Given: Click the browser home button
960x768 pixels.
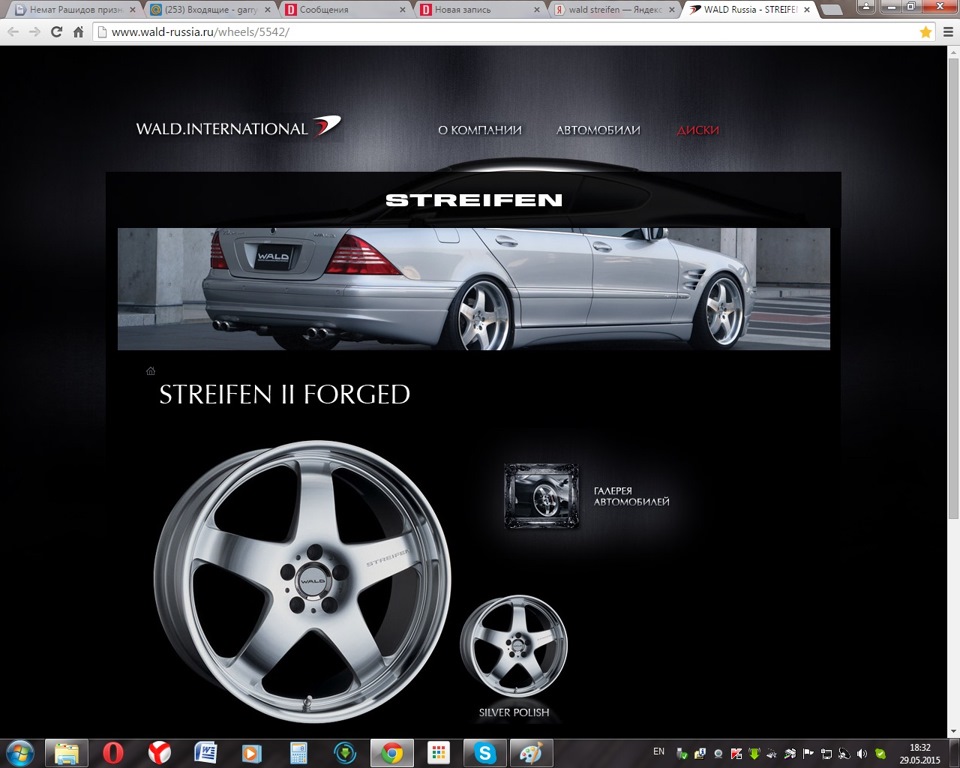Looking at the screenshot, I should pos(78,31).
